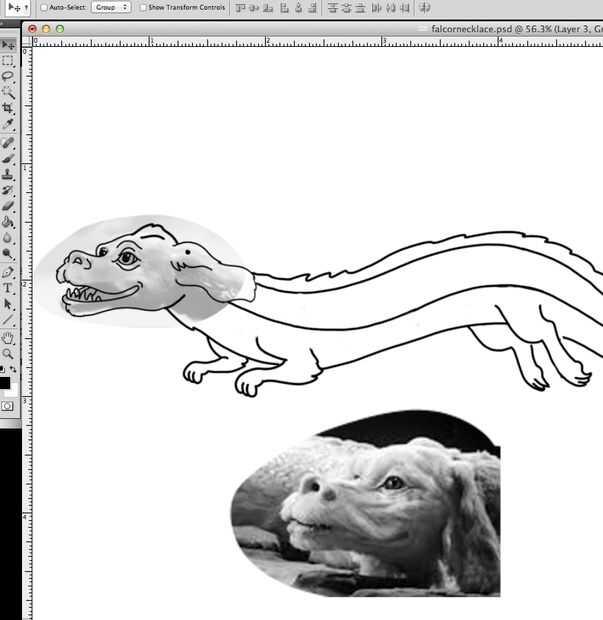Click Move tool preset icon in options bar
This screenshot has width=603, height=620.
coord(15,7)
